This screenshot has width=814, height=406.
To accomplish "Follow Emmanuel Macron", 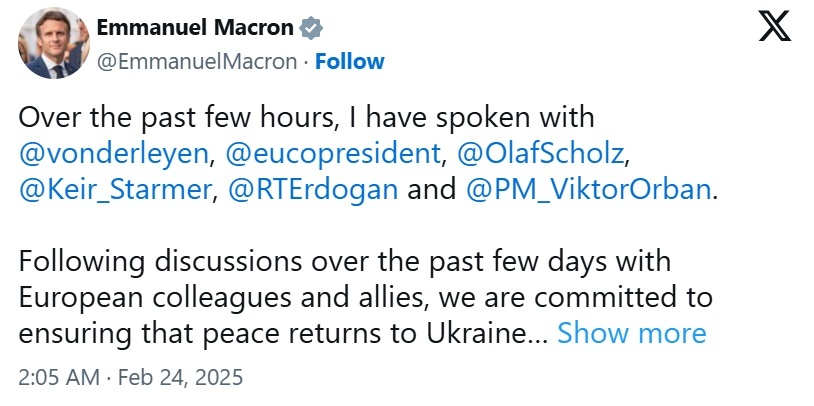I will [x=349, y=61].
